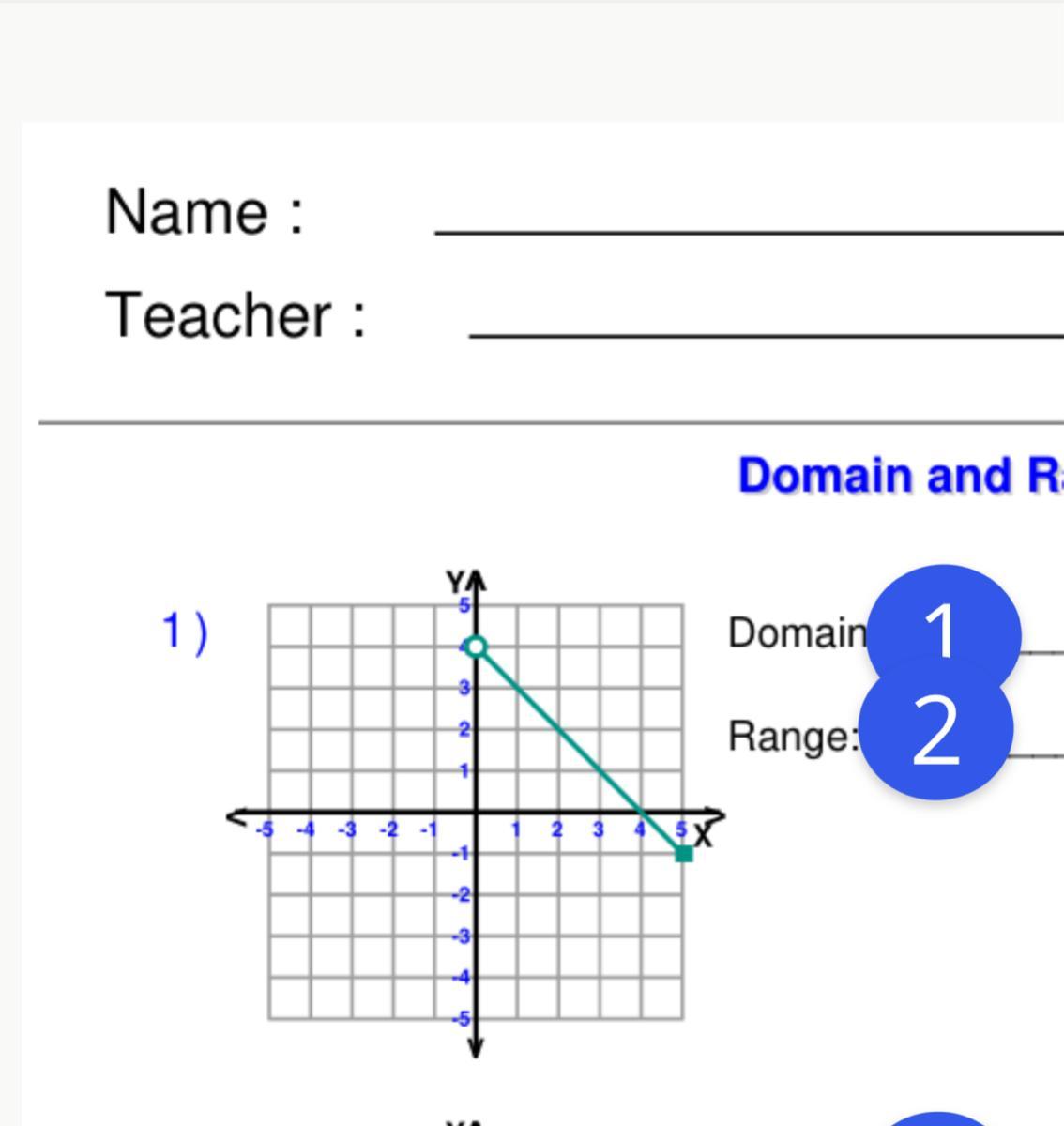Click the X axis label at right

point(705,834)
